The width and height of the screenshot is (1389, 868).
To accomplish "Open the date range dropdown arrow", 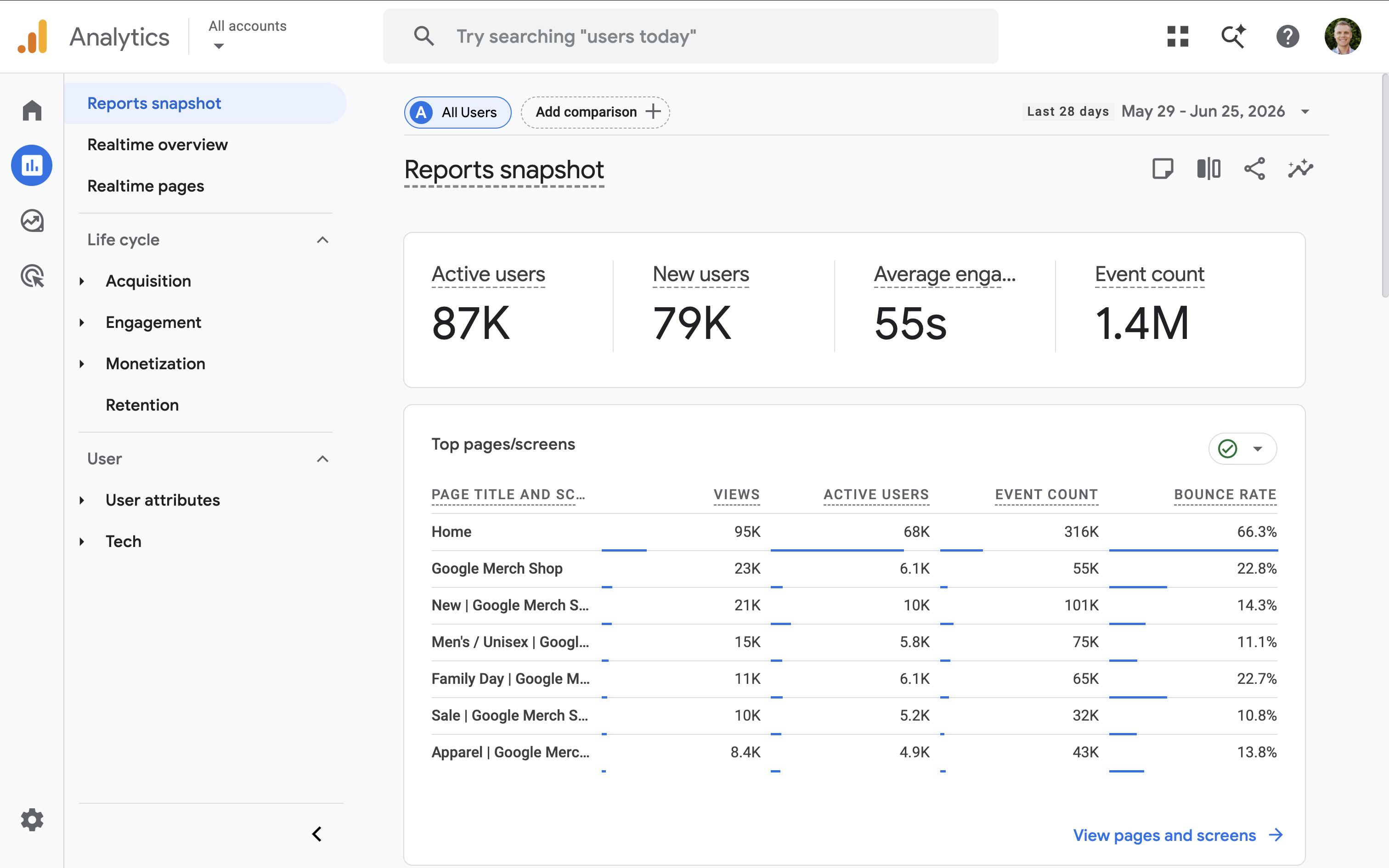I will click(x=1305, y=111).
